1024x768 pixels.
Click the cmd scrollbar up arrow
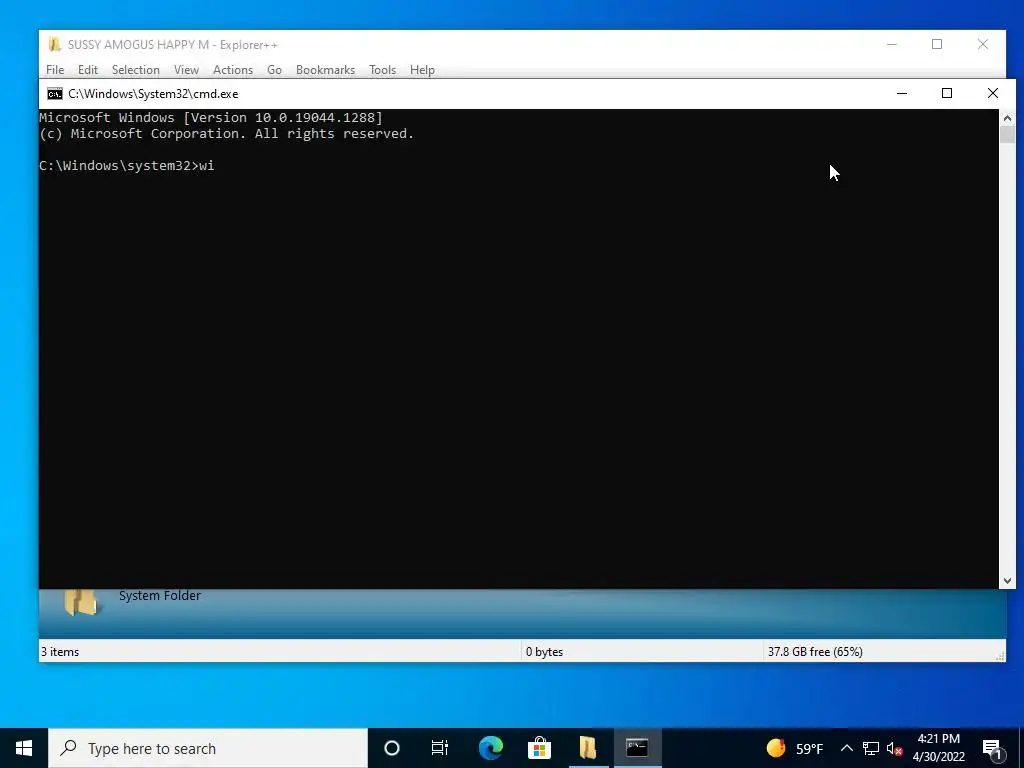pos(1007,118)
